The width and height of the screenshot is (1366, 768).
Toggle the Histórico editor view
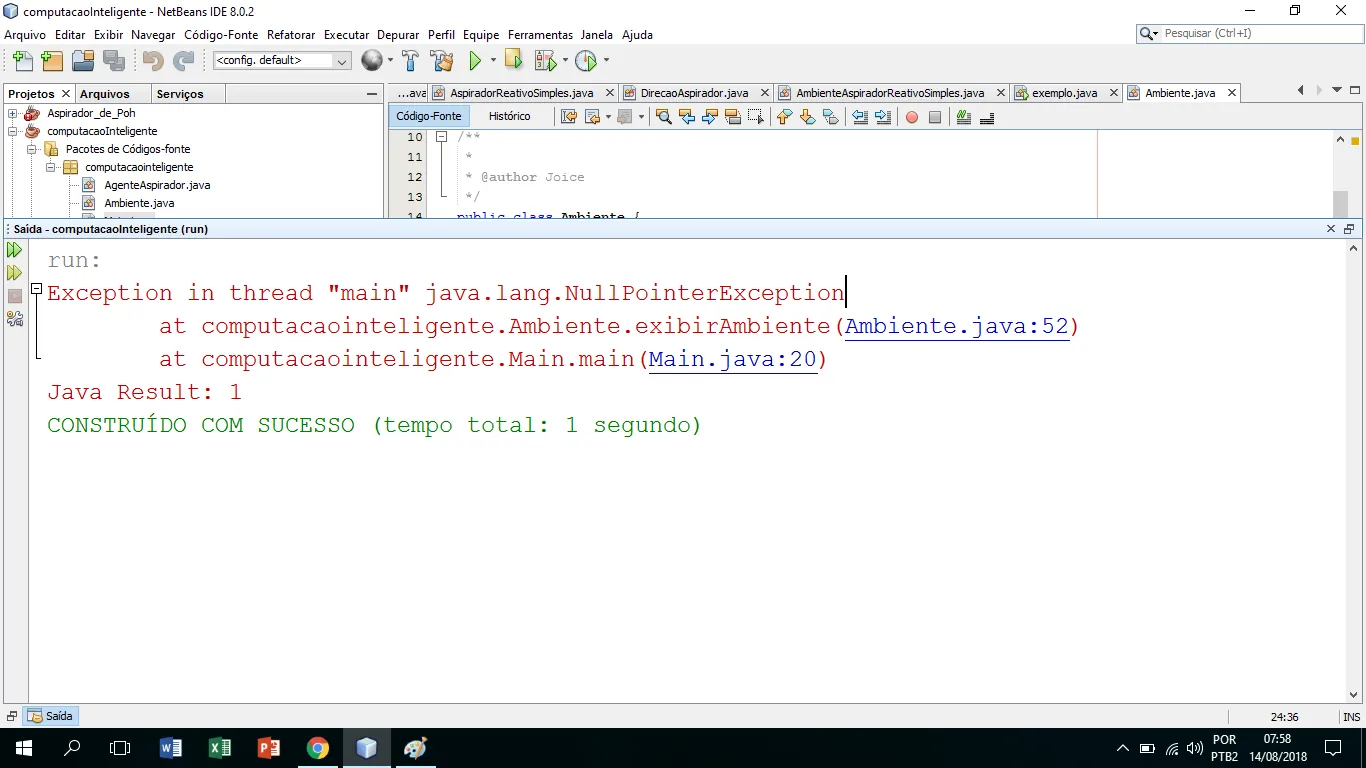point(509,116)
